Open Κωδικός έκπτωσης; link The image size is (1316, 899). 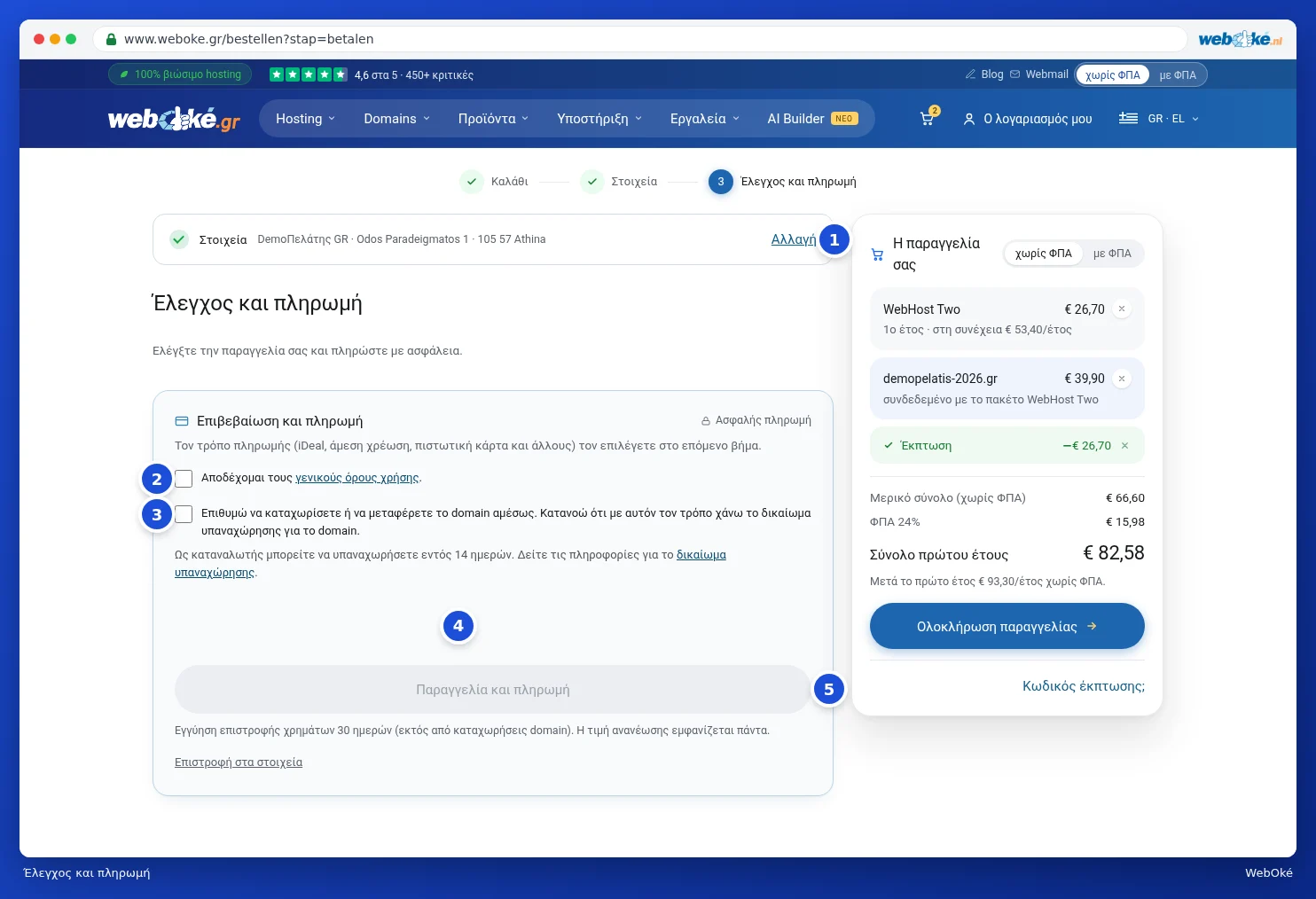click(x=1083, y=686)
